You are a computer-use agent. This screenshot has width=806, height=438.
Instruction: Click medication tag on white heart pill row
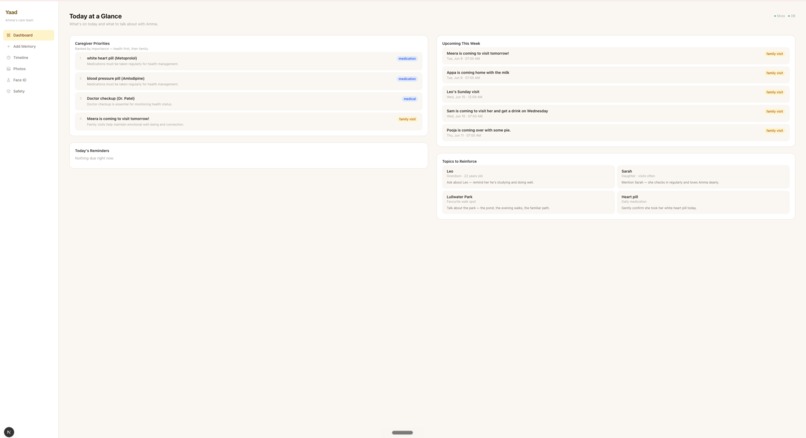(x=407, y=59)
